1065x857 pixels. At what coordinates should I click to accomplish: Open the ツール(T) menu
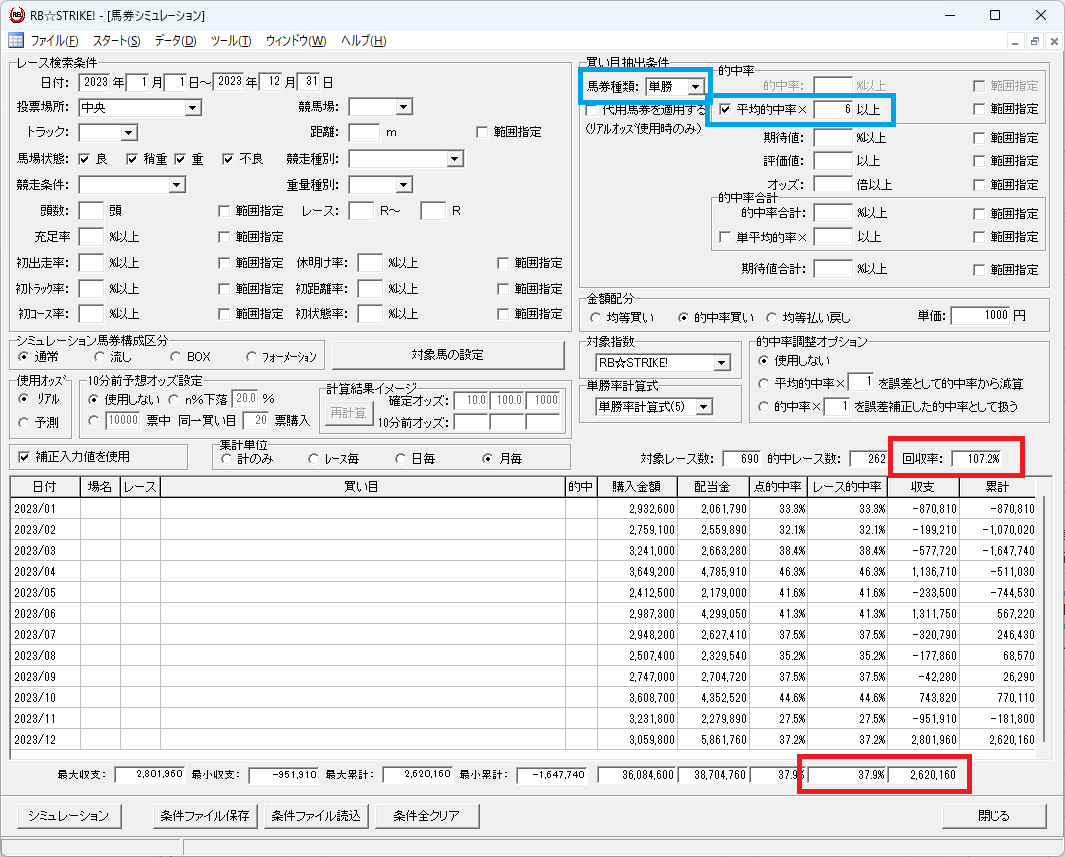231,41
